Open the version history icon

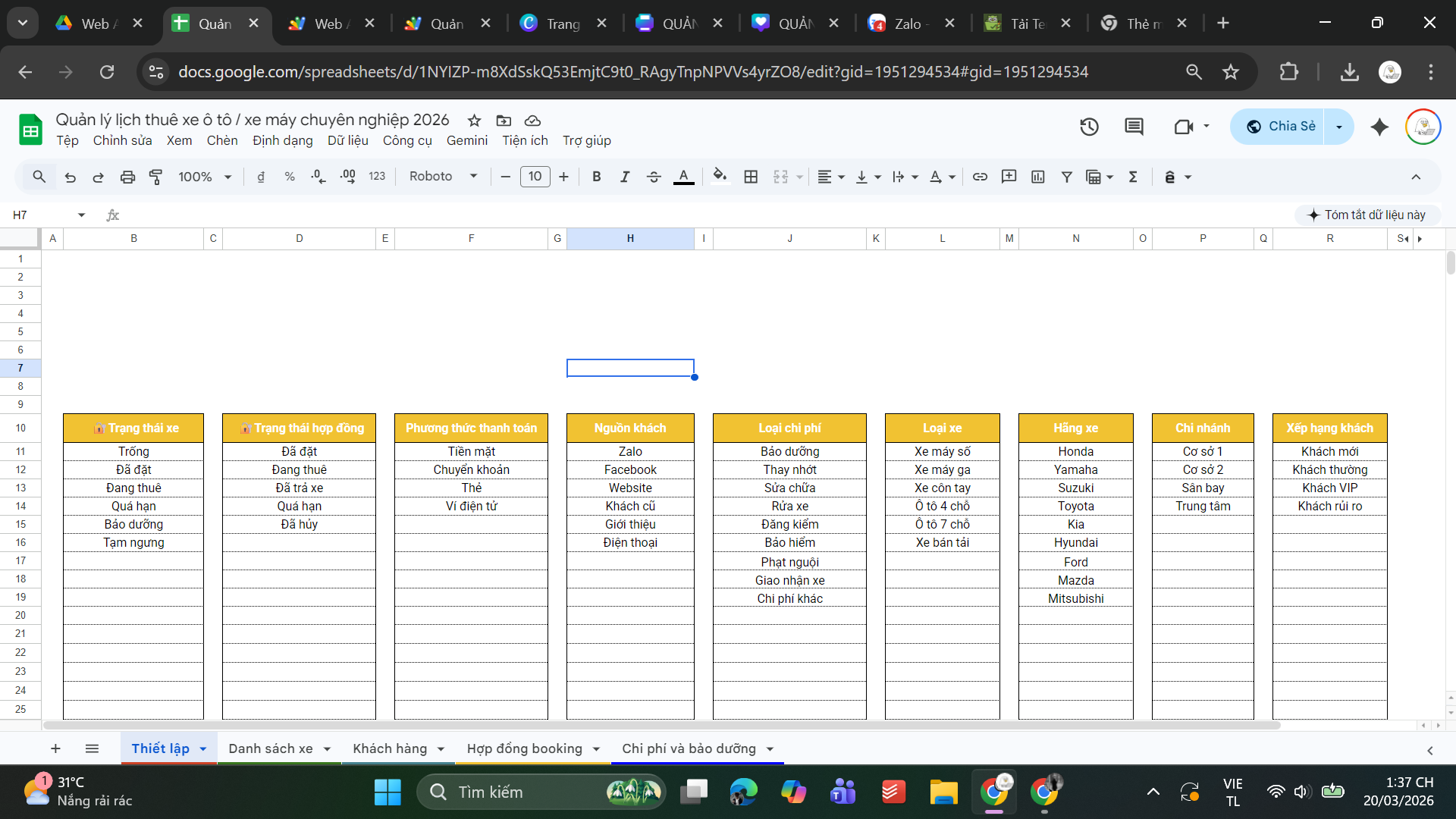coord(1089,127)
